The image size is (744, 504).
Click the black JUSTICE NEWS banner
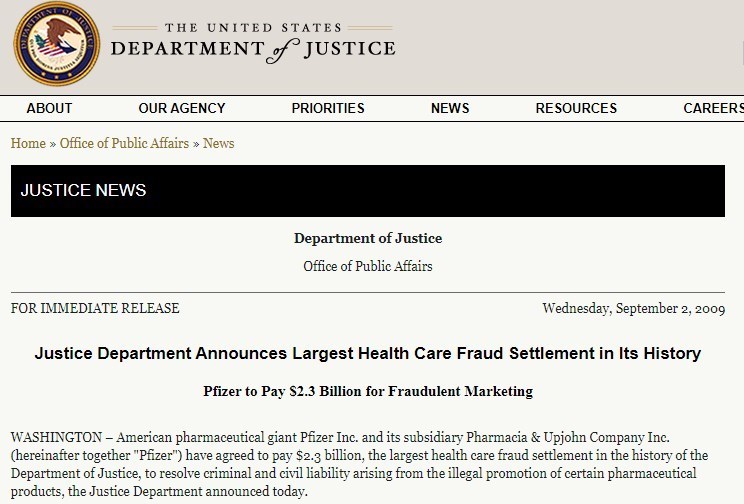[367, 190]
